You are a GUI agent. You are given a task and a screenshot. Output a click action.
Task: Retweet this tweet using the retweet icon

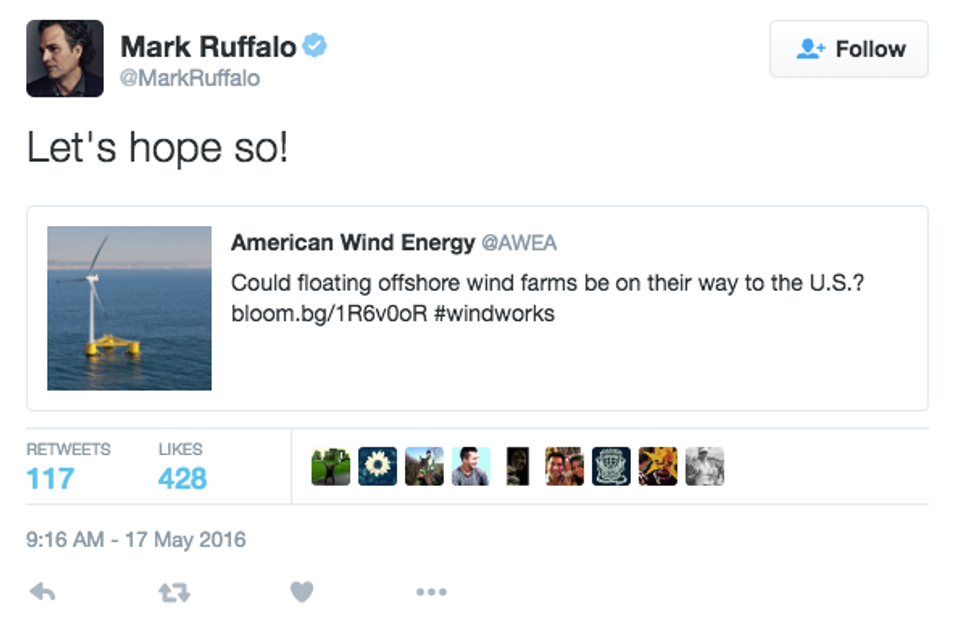click(x=174, y=592)
